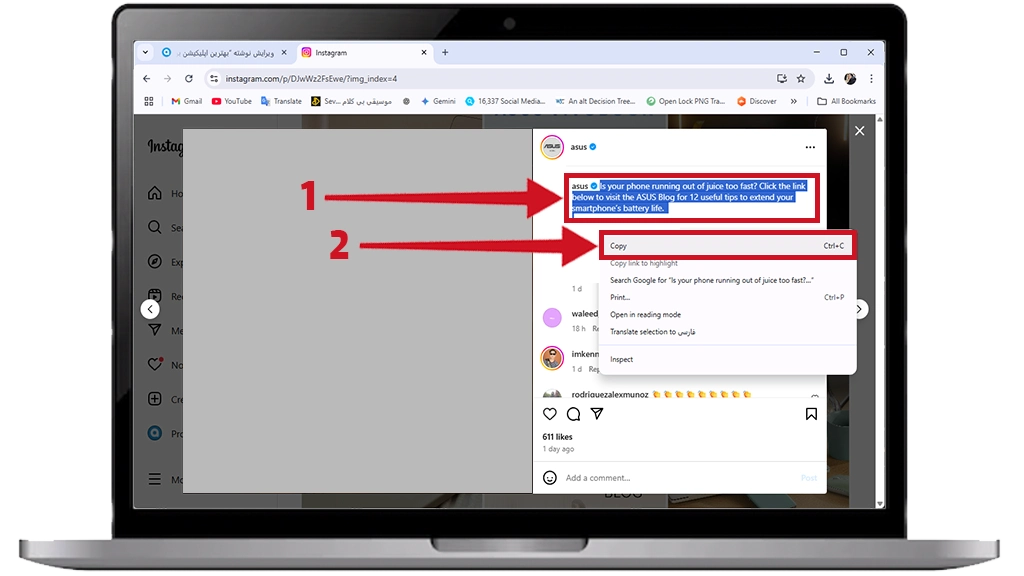Open site information icon in address bar
Image resolution: width=1024 pixels, height=576 pixels.
214,79
